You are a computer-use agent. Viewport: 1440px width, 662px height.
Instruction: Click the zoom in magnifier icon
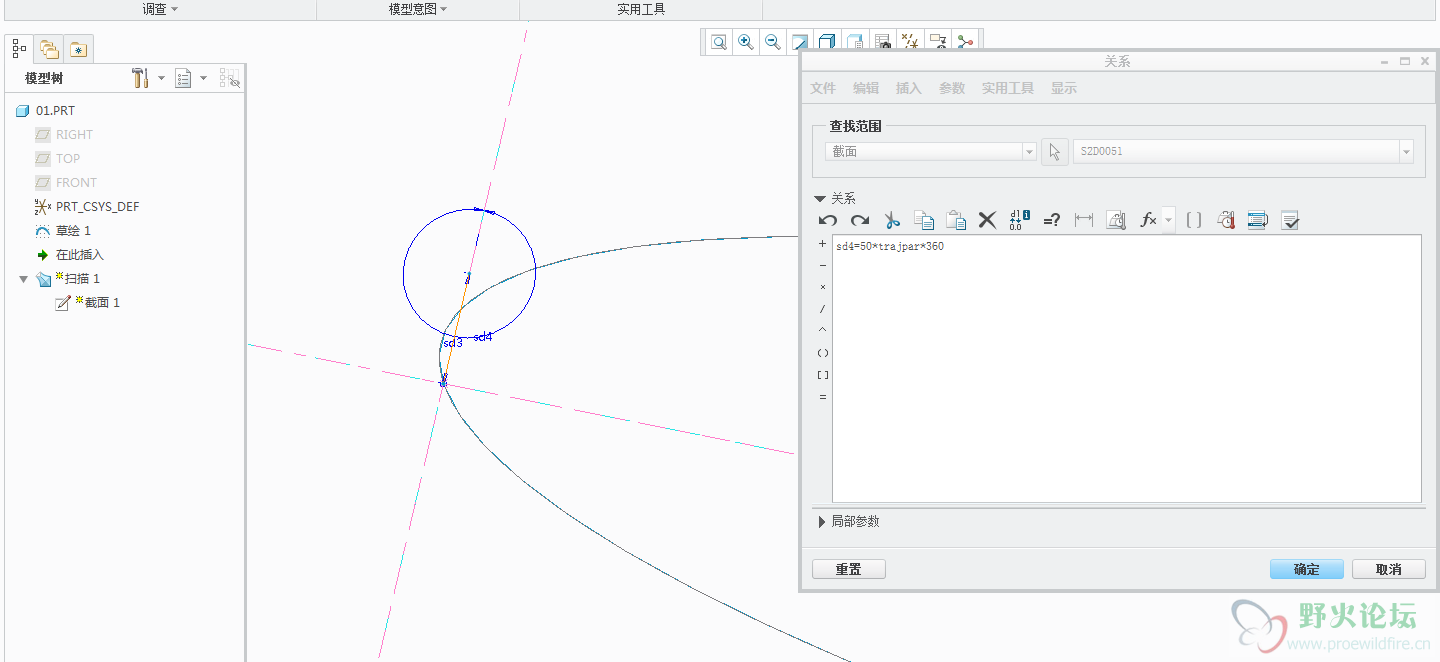[746, 41]
